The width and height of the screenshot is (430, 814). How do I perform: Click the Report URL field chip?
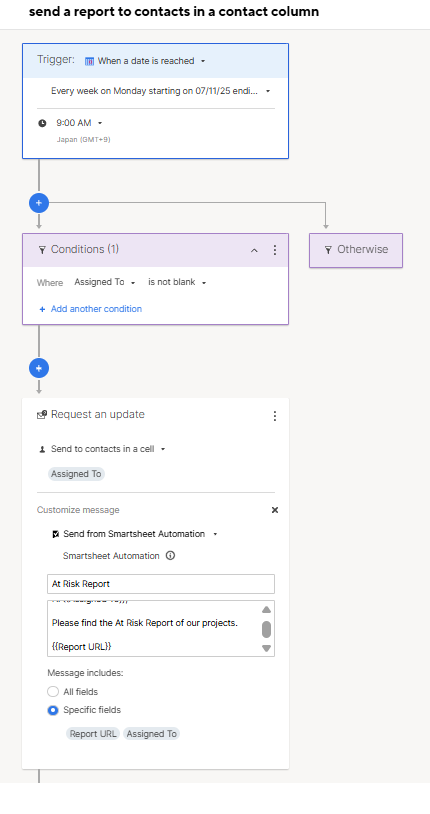93,734
